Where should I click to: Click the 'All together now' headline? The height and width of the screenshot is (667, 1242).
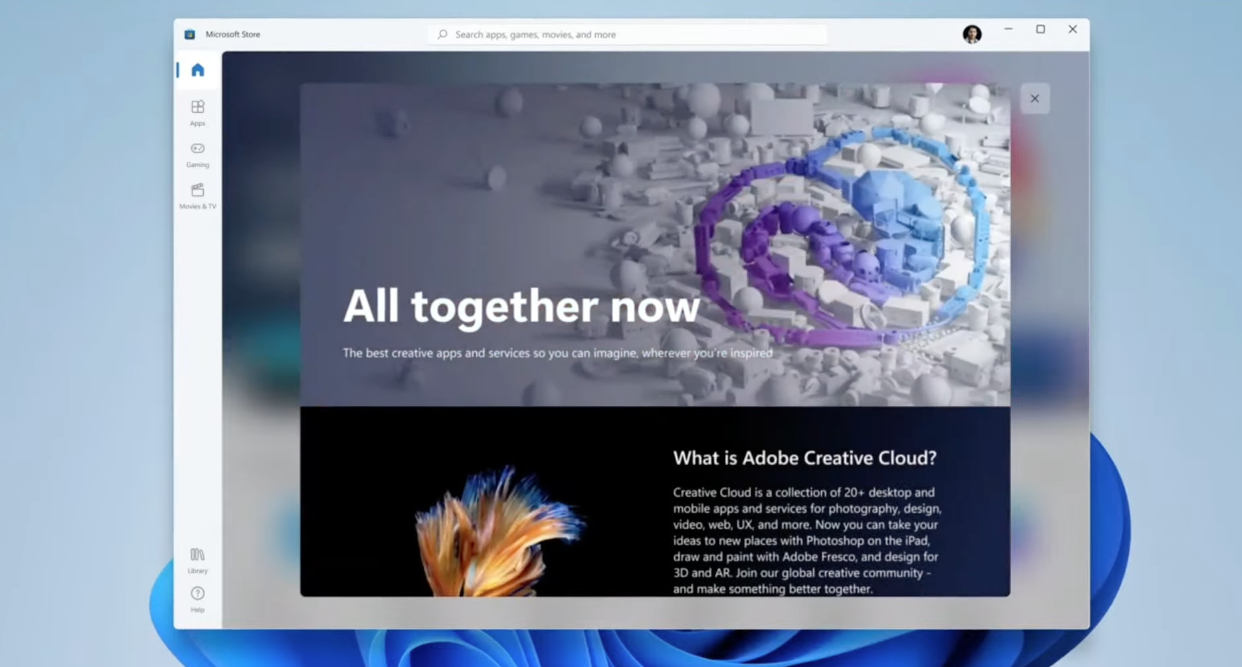[521, 306]
